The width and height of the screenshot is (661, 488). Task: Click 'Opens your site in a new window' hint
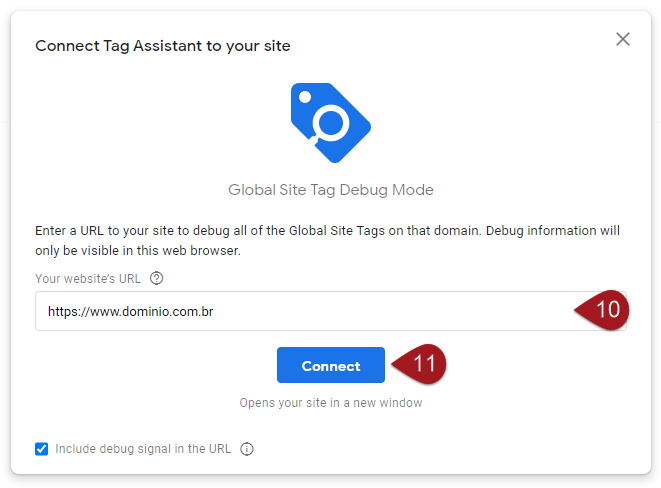pyautogui.click(x=331, y=403)
